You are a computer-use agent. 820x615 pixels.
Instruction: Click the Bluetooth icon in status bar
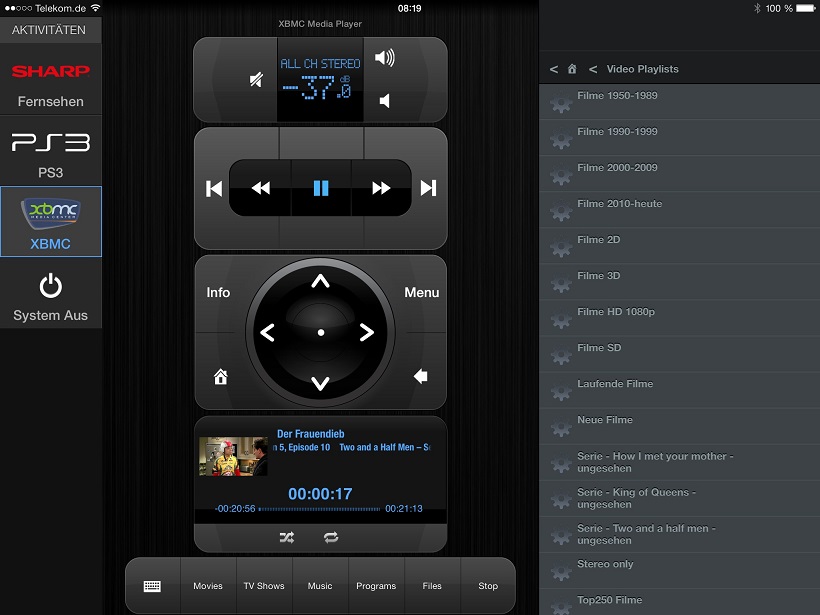click(757, 8)
